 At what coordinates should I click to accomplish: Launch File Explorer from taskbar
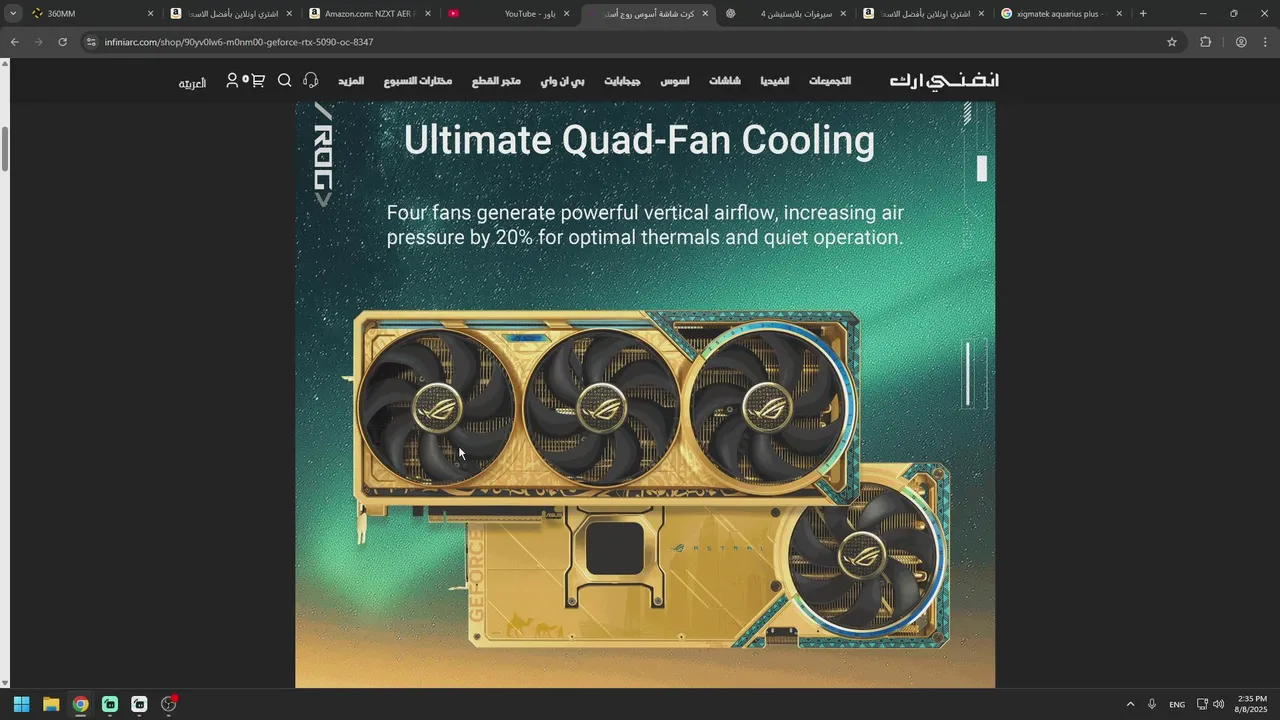[x=51, y=704]
